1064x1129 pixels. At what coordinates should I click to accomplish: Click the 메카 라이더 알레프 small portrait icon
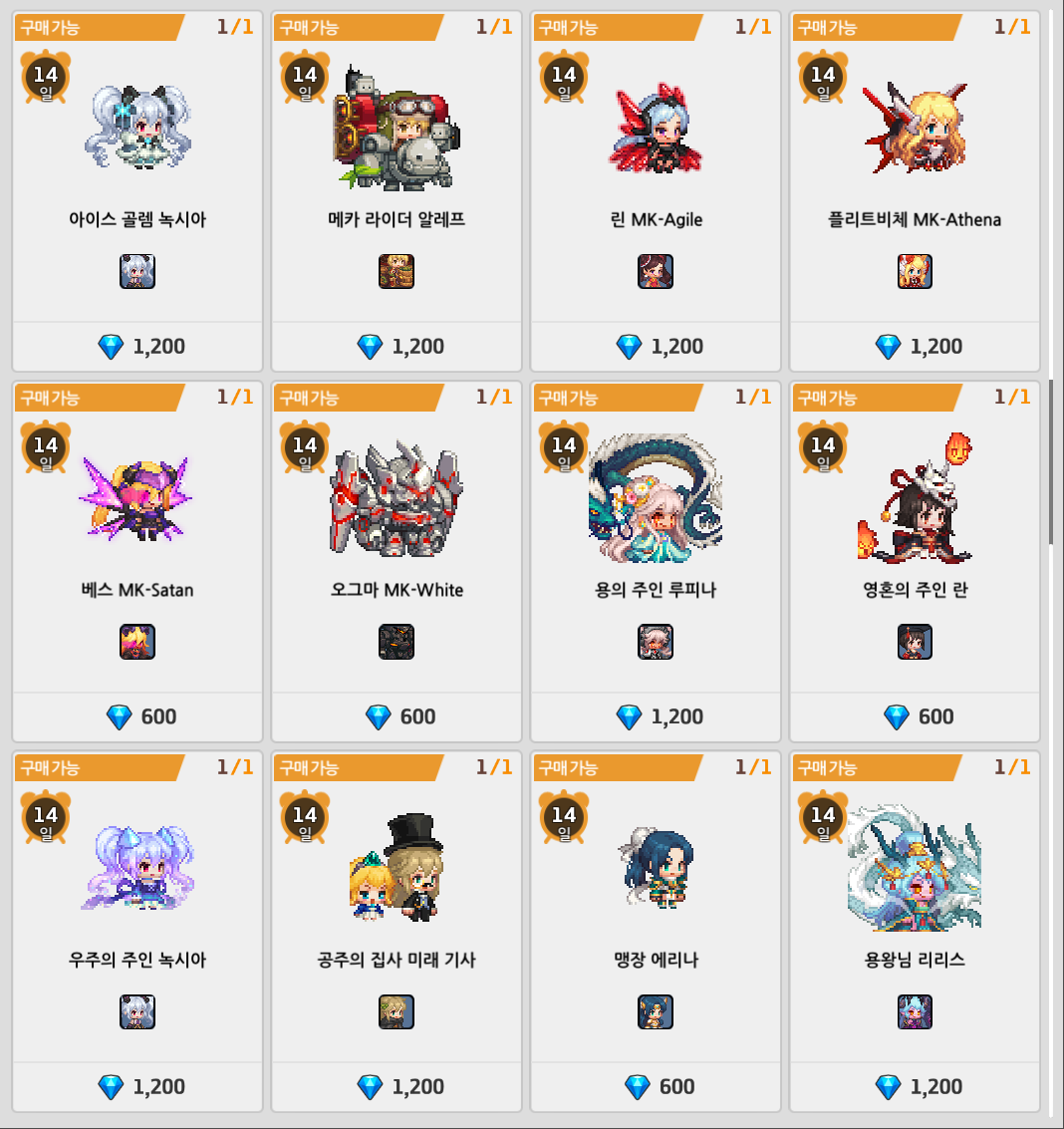(397, 271)
